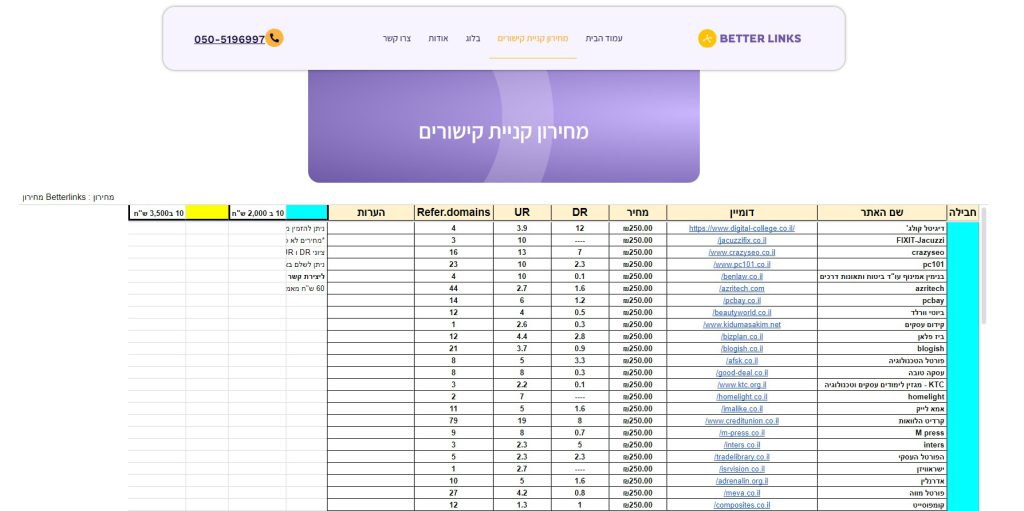The width and height of the screenshot is (1024, 511).
Task: Click the yellow header cell
Action: (206, 213)
